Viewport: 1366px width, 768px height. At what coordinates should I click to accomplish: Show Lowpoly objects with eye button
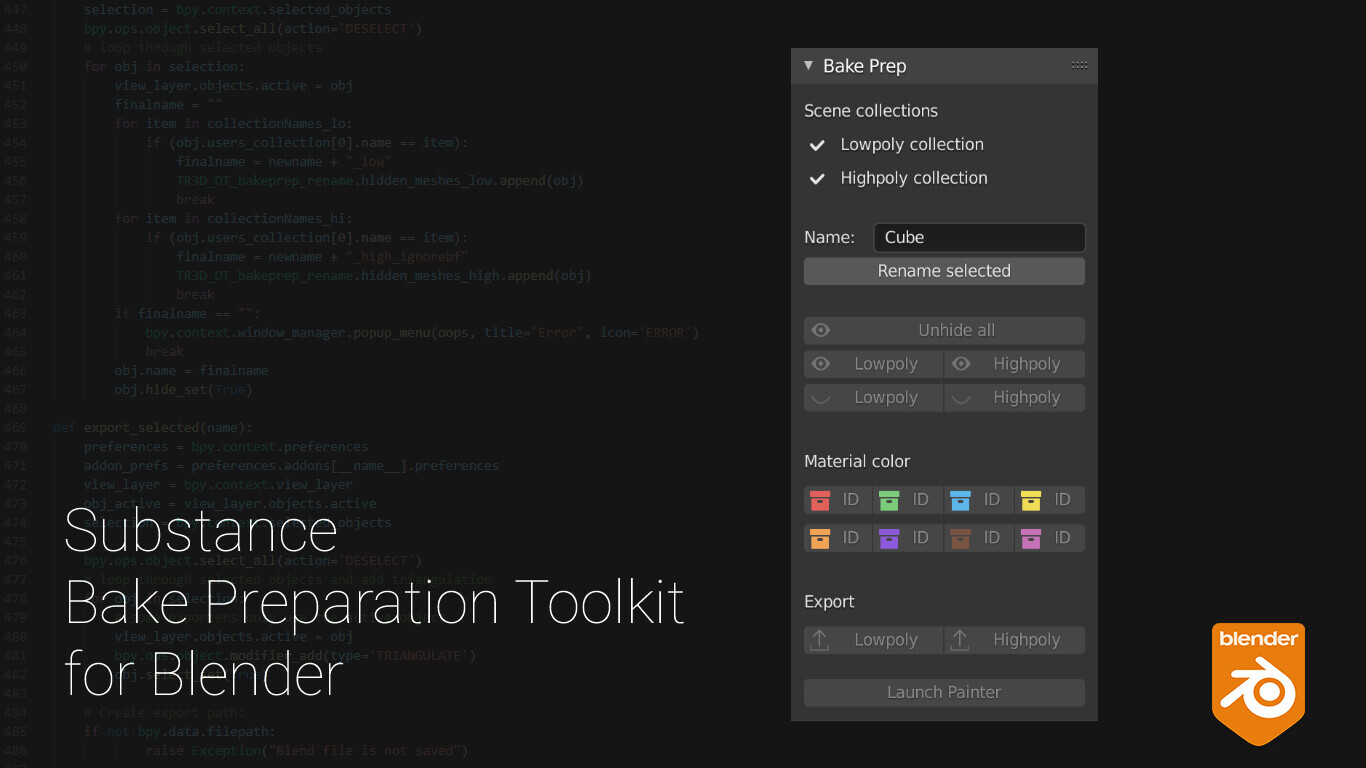(x=873, y=364)
